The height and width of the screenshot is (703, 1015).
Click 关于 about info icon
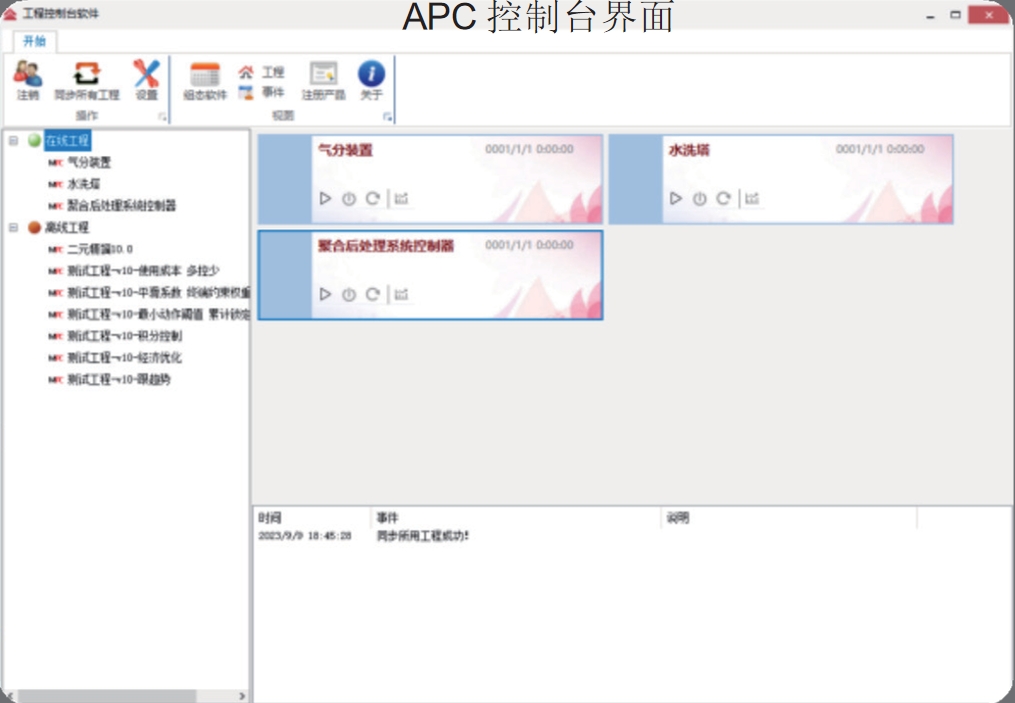pos(370,73)
